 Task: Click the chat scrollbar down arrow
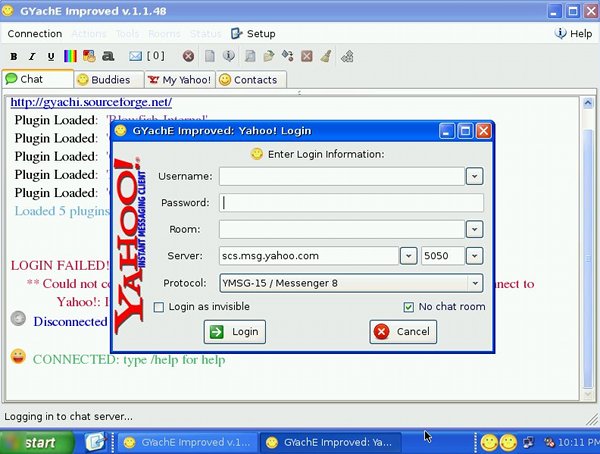click(588, 395)
